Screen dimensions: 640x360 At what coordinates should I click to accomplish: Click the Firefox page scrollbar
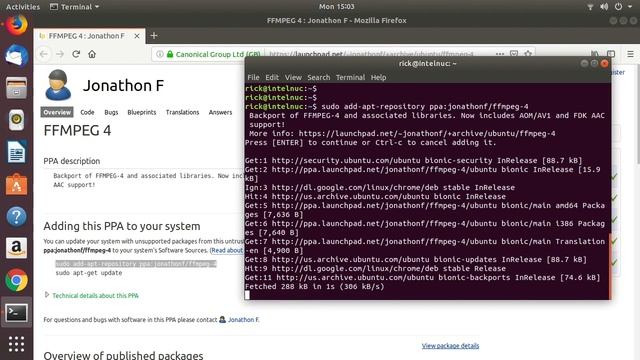pyautogui.click(x=638, y=114)
